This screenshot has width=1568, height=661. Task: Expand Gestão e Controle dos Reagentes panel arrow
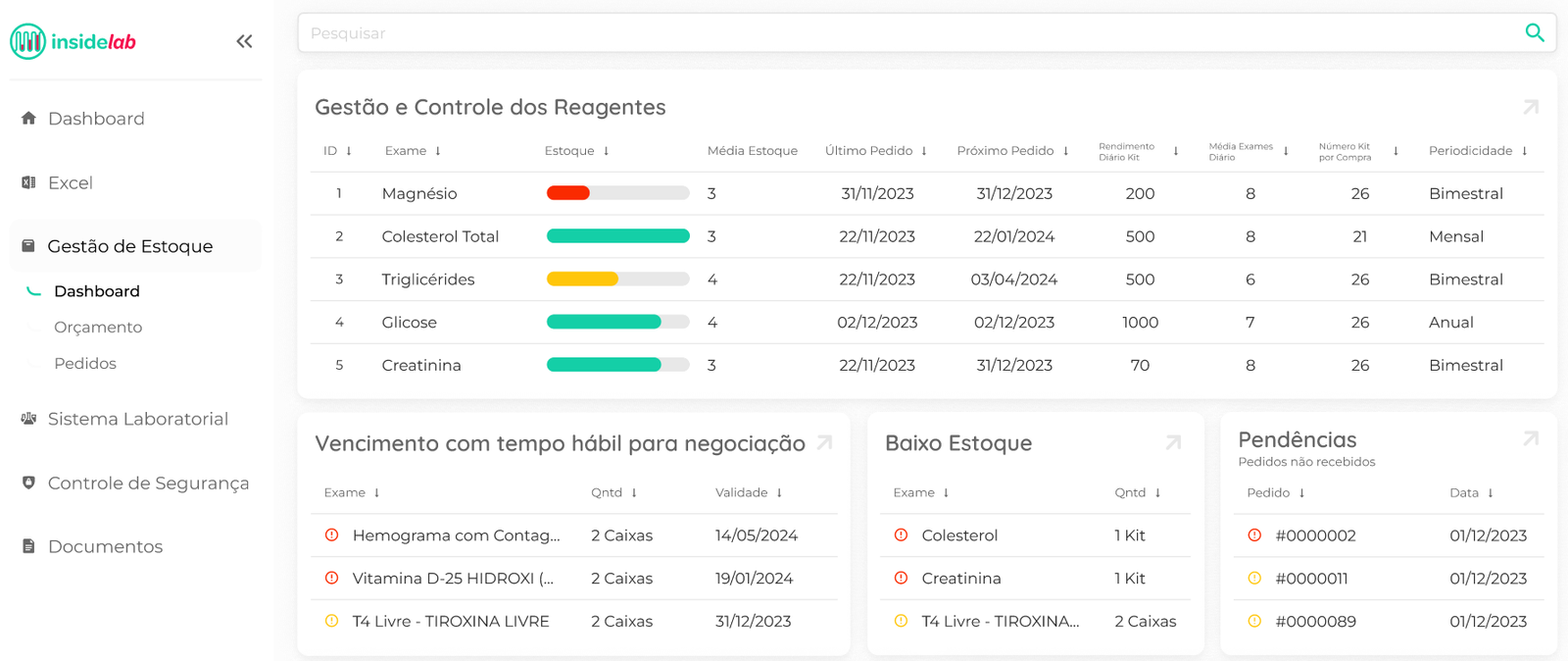click(x=1531, y=107)
